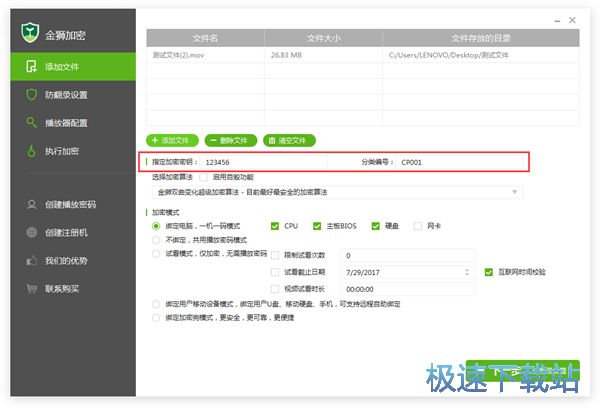Viewport: 600px width, 408px height.
Task: Click the 联系购买 shopping cart icon
Action: (32, 289)
